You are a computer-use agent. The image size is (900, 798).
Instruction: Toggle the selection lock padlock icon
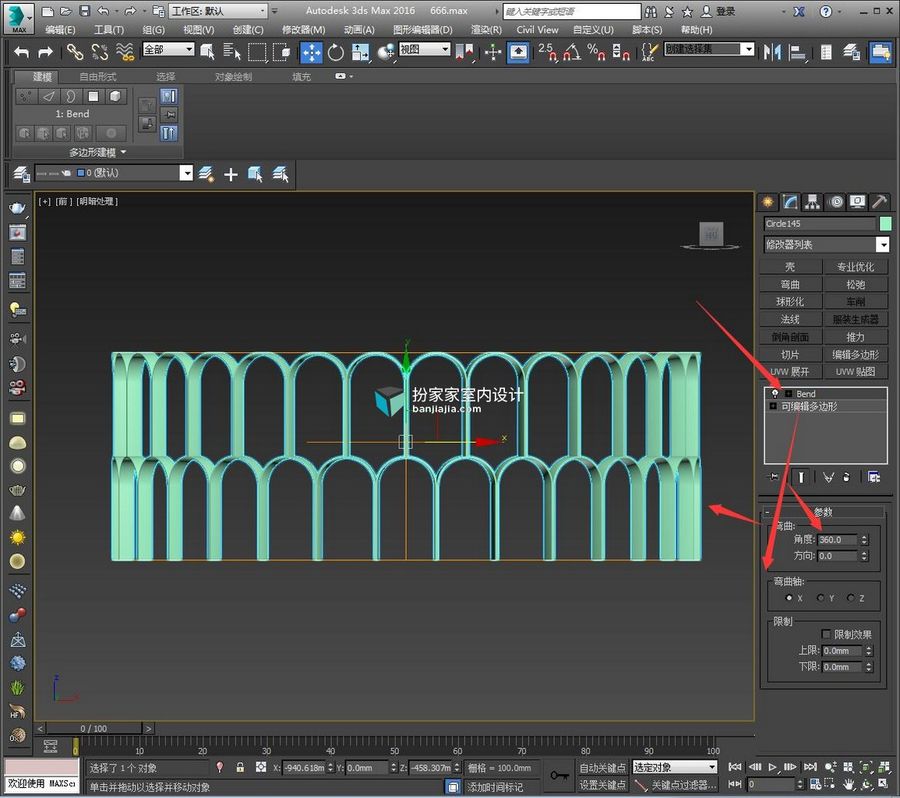coord(240,768)
